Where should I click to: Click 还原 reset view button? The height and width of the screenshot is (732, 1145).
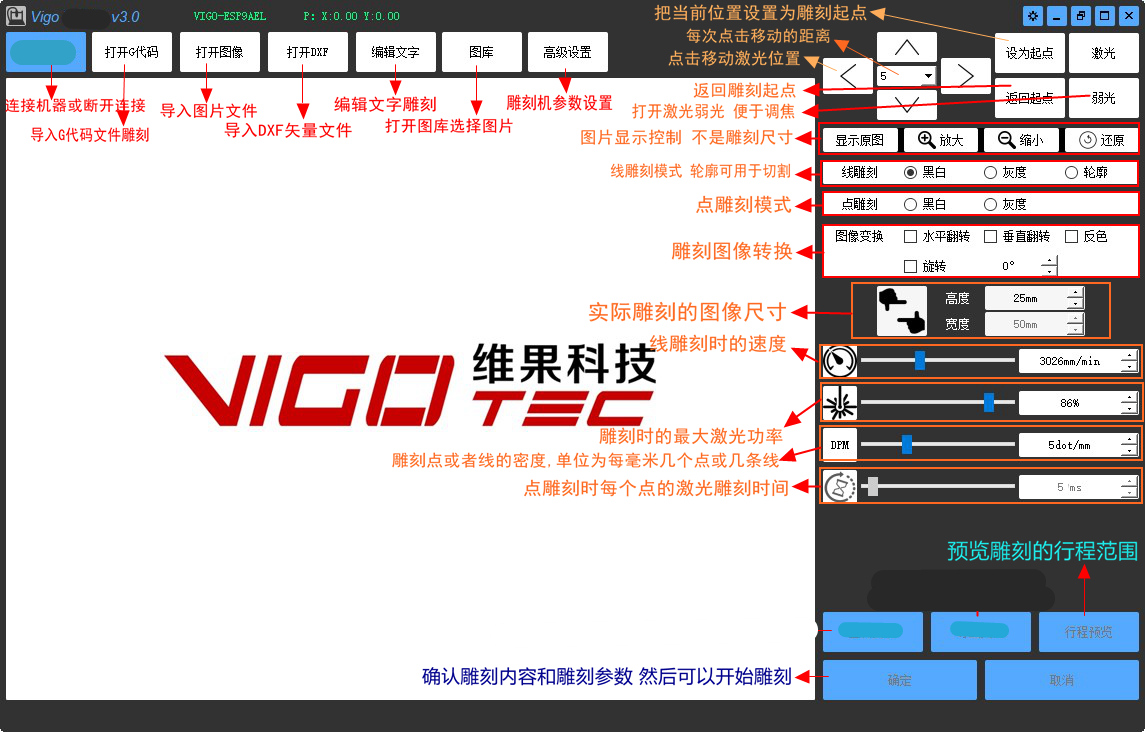tap(1101, 140)
